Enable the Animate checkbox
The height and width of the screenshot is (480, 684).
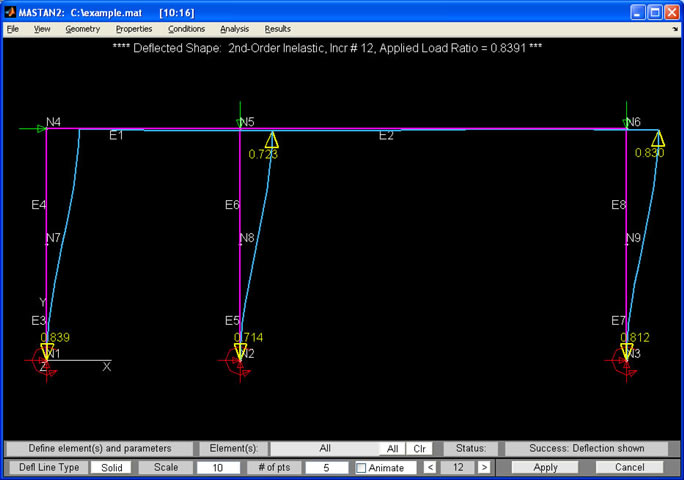(x=362, y=467)
